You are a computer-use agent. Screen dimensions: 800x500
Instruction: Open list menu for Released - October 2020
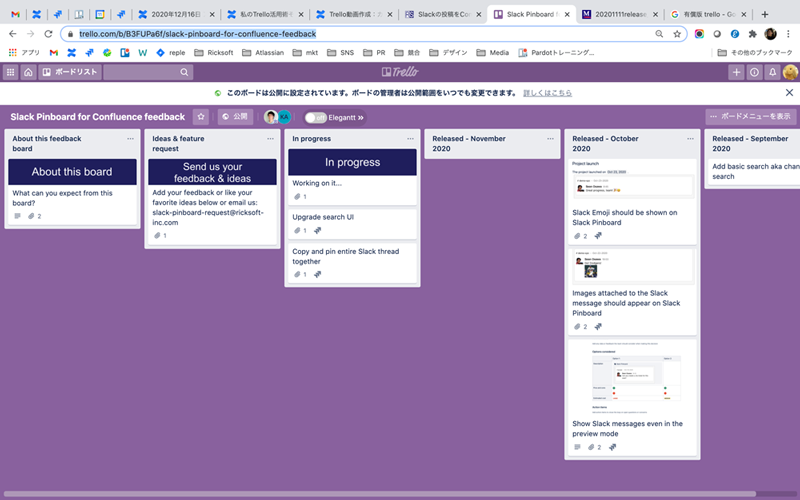tap(690, 139)
